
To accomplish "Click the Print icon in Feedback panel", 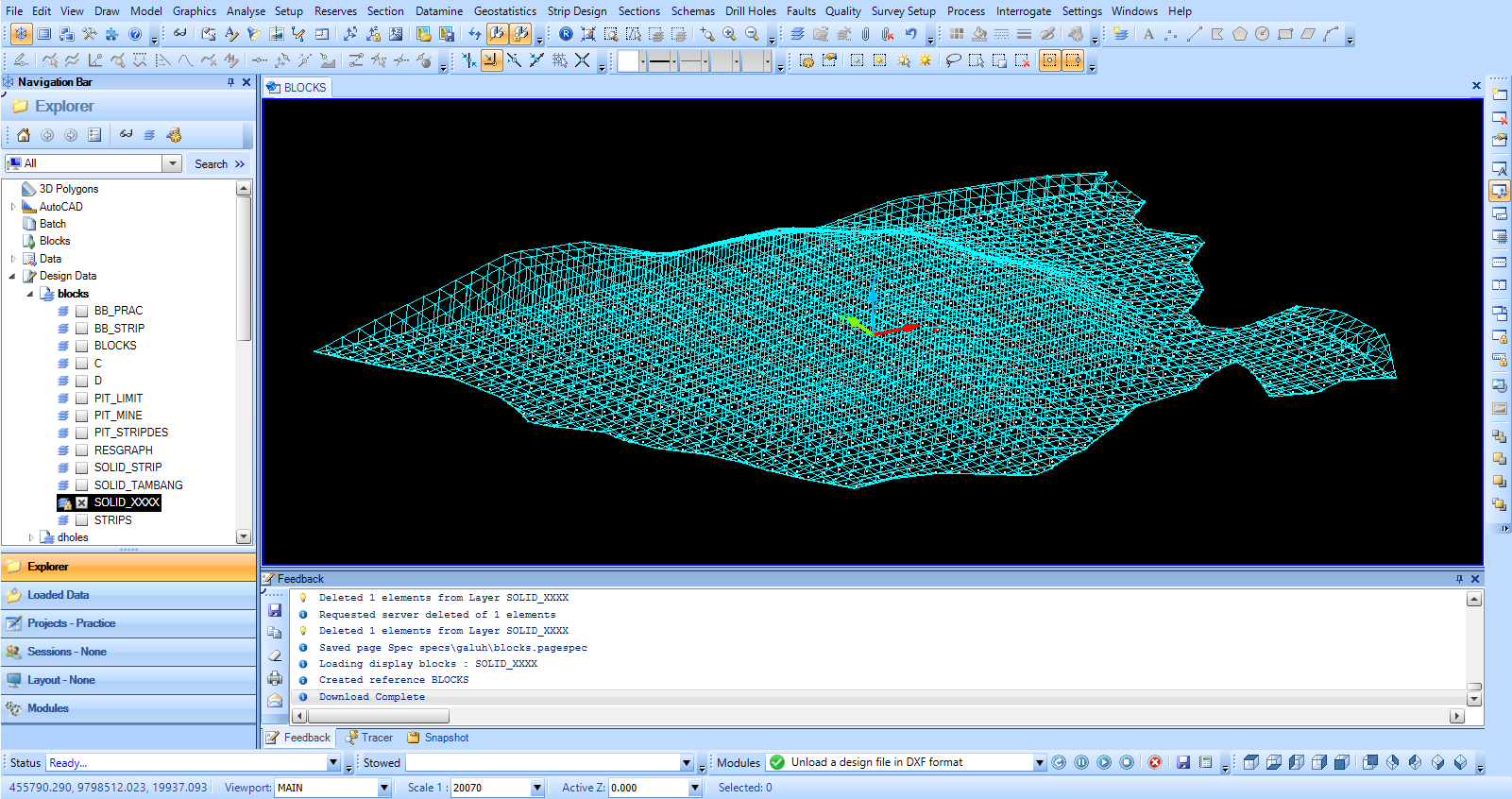I will (x=275, y=678).
